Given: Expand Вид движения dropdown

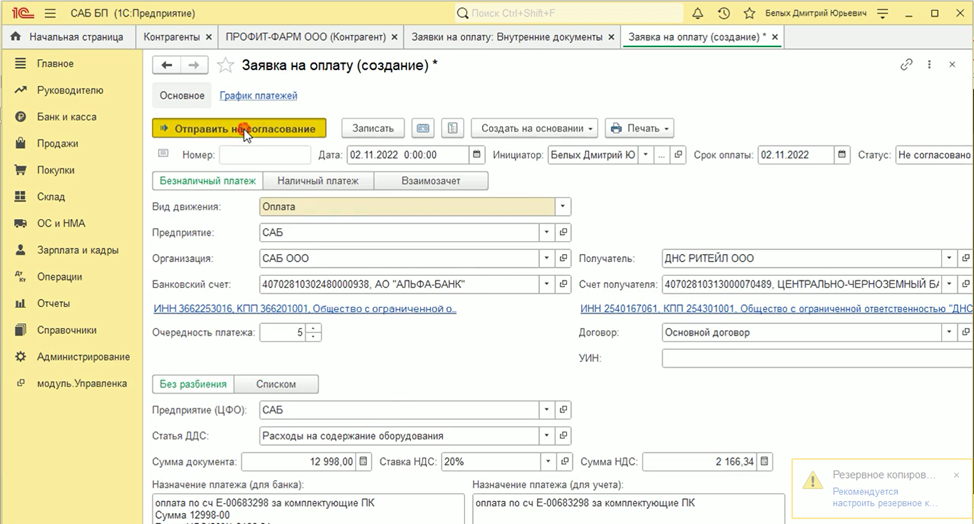Looking at the screenshot, I should [563, 207].
